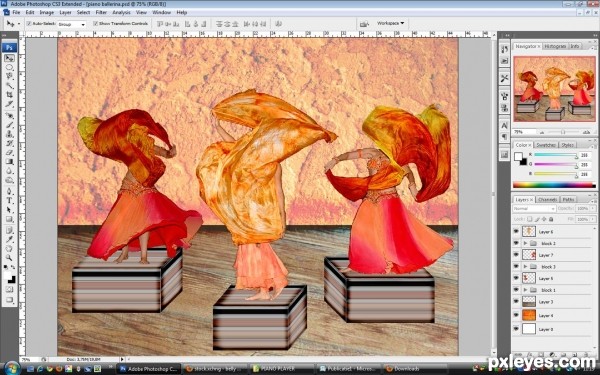600x375 pixels.
Task: Select the History Brush tool
Action: pyautogui.click(x=9, y=143)
